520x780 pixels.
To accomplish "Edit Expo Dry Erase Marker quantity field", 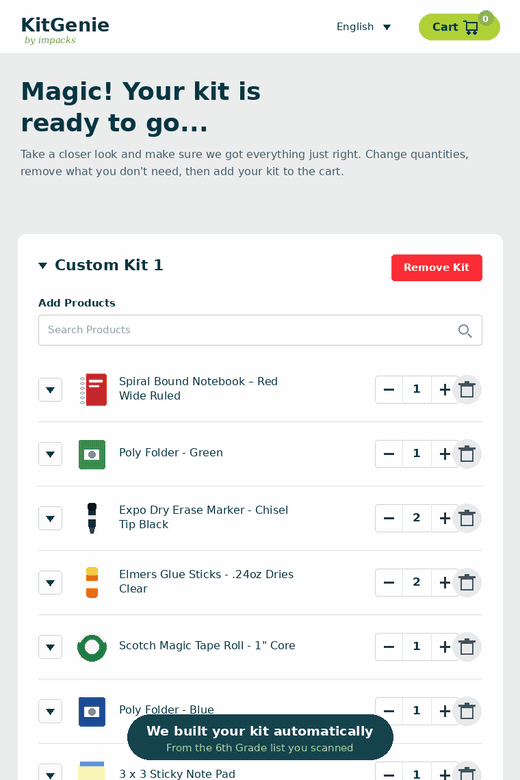I will pos(416,518).
